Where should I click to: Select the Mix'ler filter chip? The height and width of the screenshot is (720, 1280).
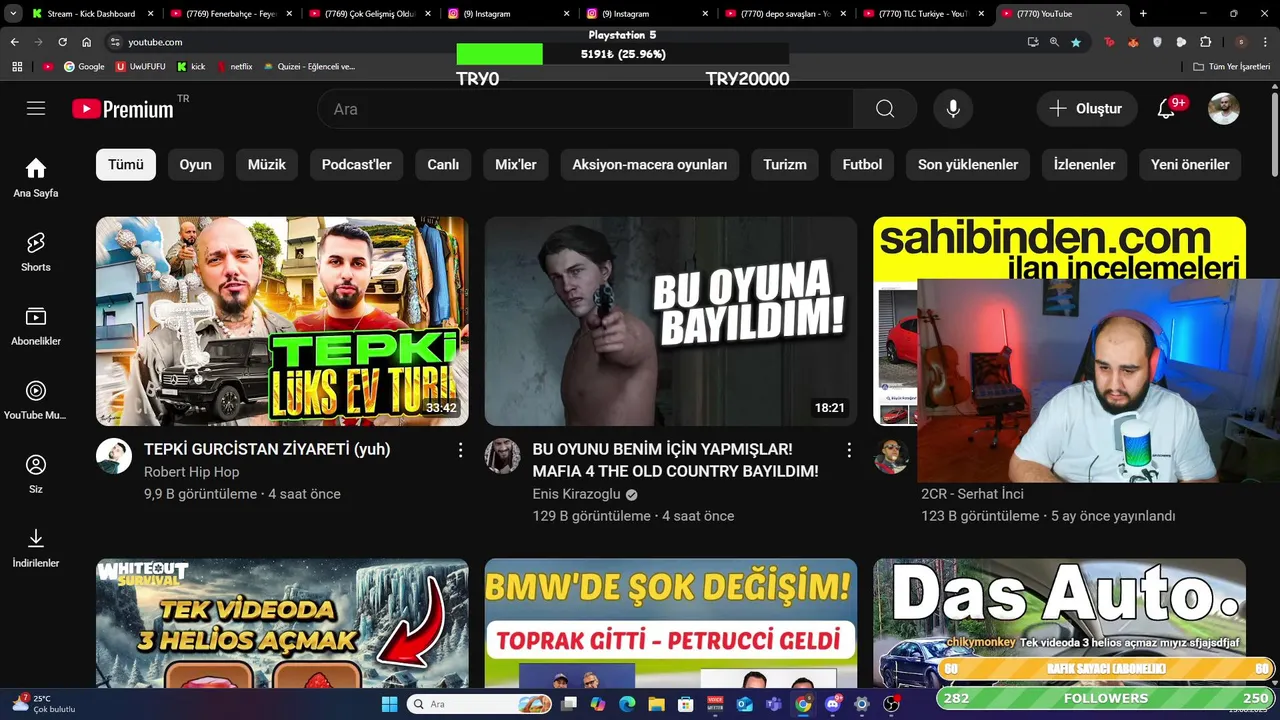click(516, 164)
